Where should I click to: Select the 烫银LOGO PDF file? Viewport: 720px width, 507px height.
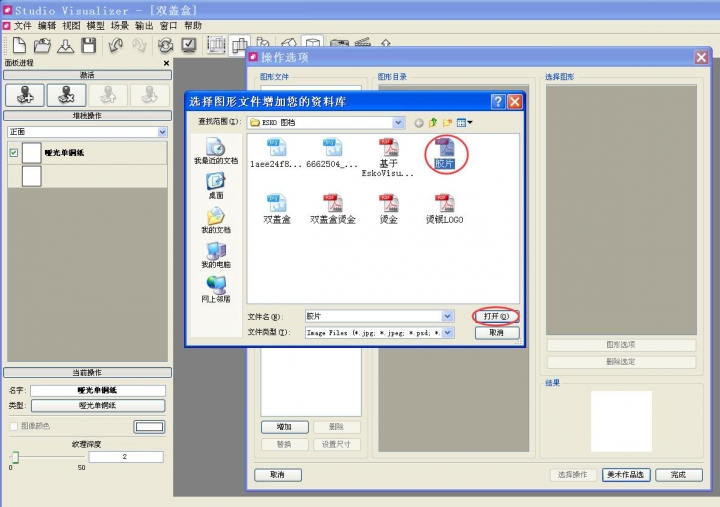(443, 208)
